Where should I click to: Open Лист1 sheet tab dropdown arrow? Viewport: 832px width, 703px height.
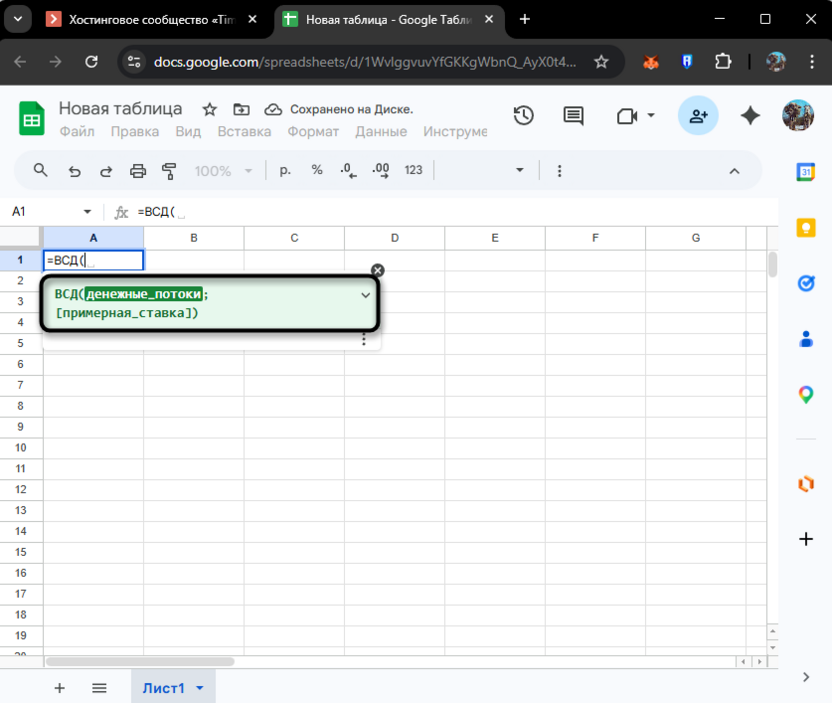coord(200,688)
